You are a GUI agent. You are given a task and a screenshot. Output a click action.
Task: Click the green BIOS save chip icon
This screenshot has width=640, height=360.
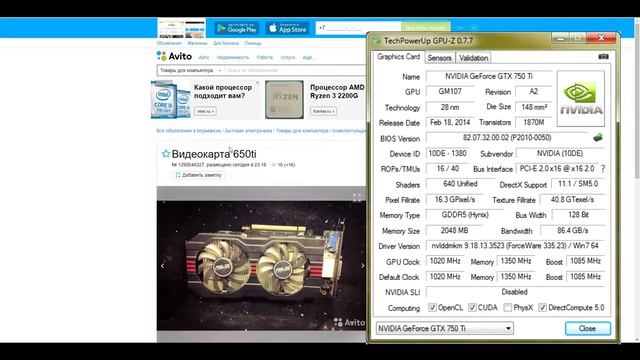(x=598, y=138)
